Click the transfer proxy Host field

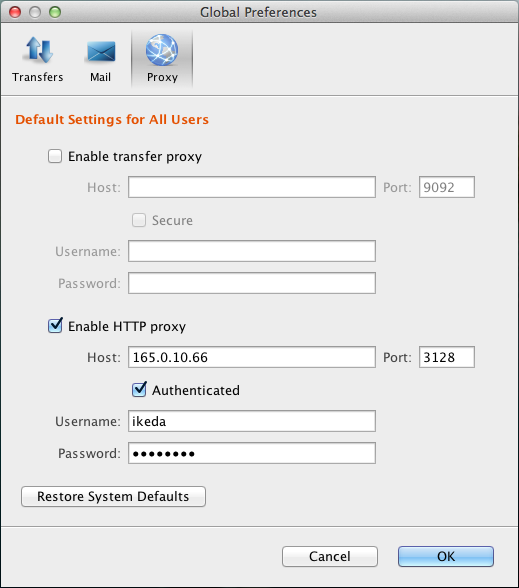252,187
